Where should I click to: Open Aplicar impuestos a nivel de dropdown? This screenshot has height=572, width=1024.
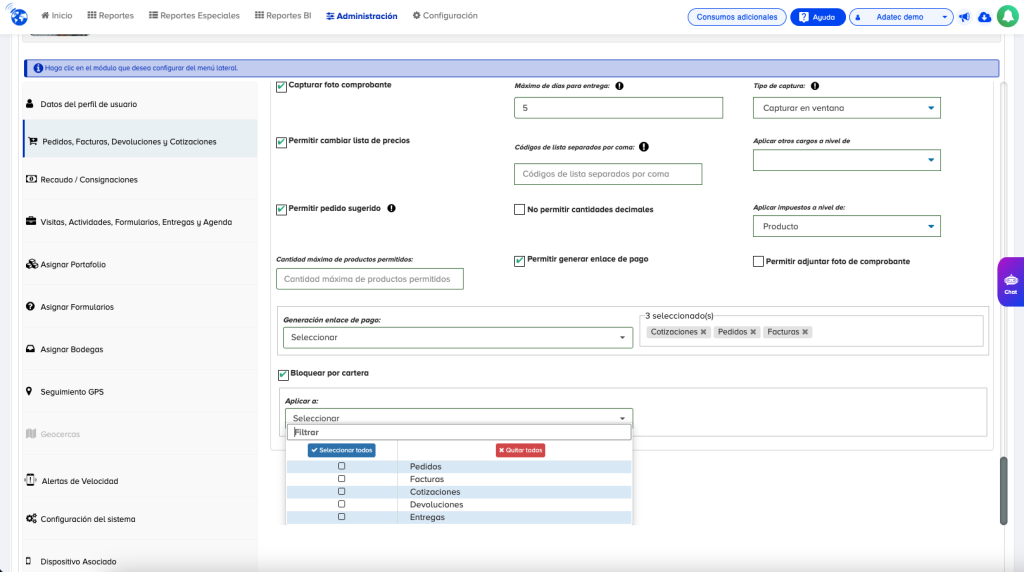click(846, 226)
